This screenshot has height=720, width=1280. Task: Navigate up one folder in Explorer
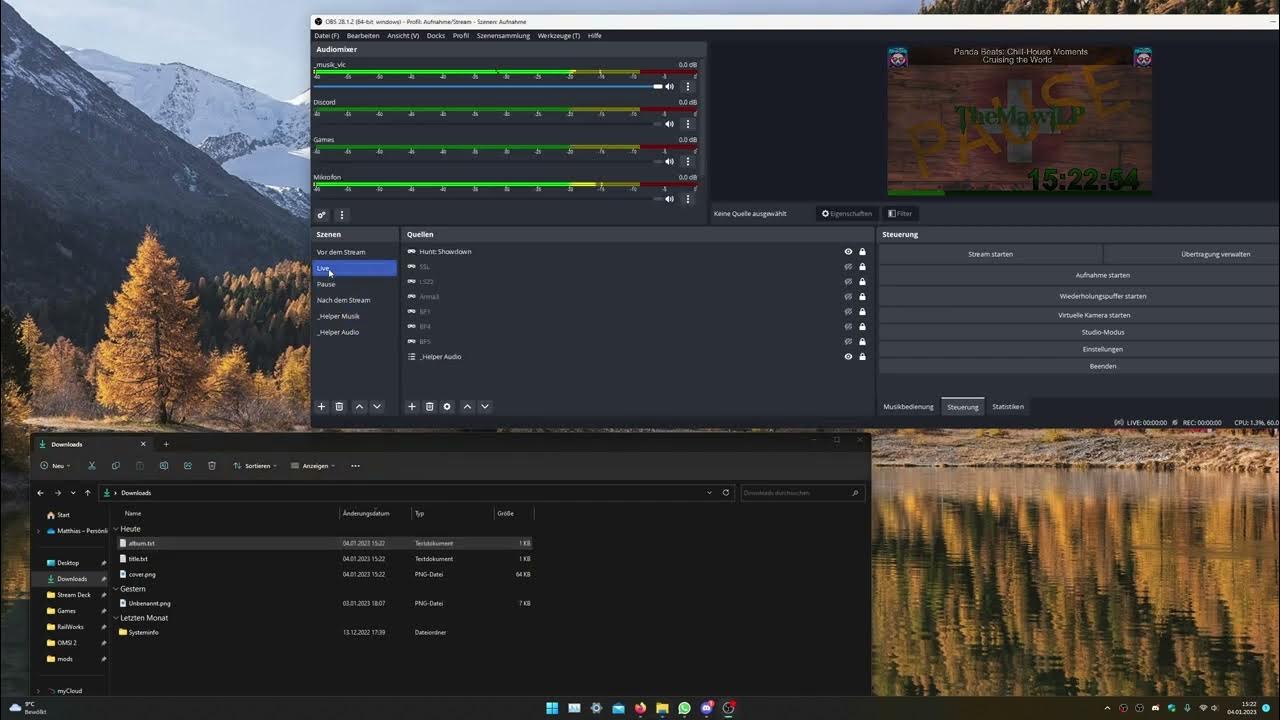point(88,493)
